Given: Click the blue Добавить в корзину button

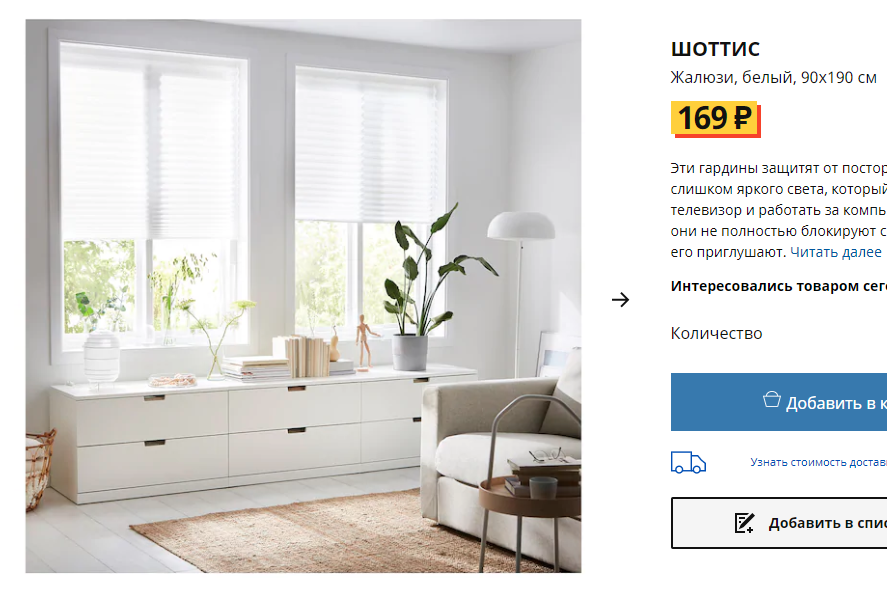Looking at the screenshot, I should [x=779, y=402].
